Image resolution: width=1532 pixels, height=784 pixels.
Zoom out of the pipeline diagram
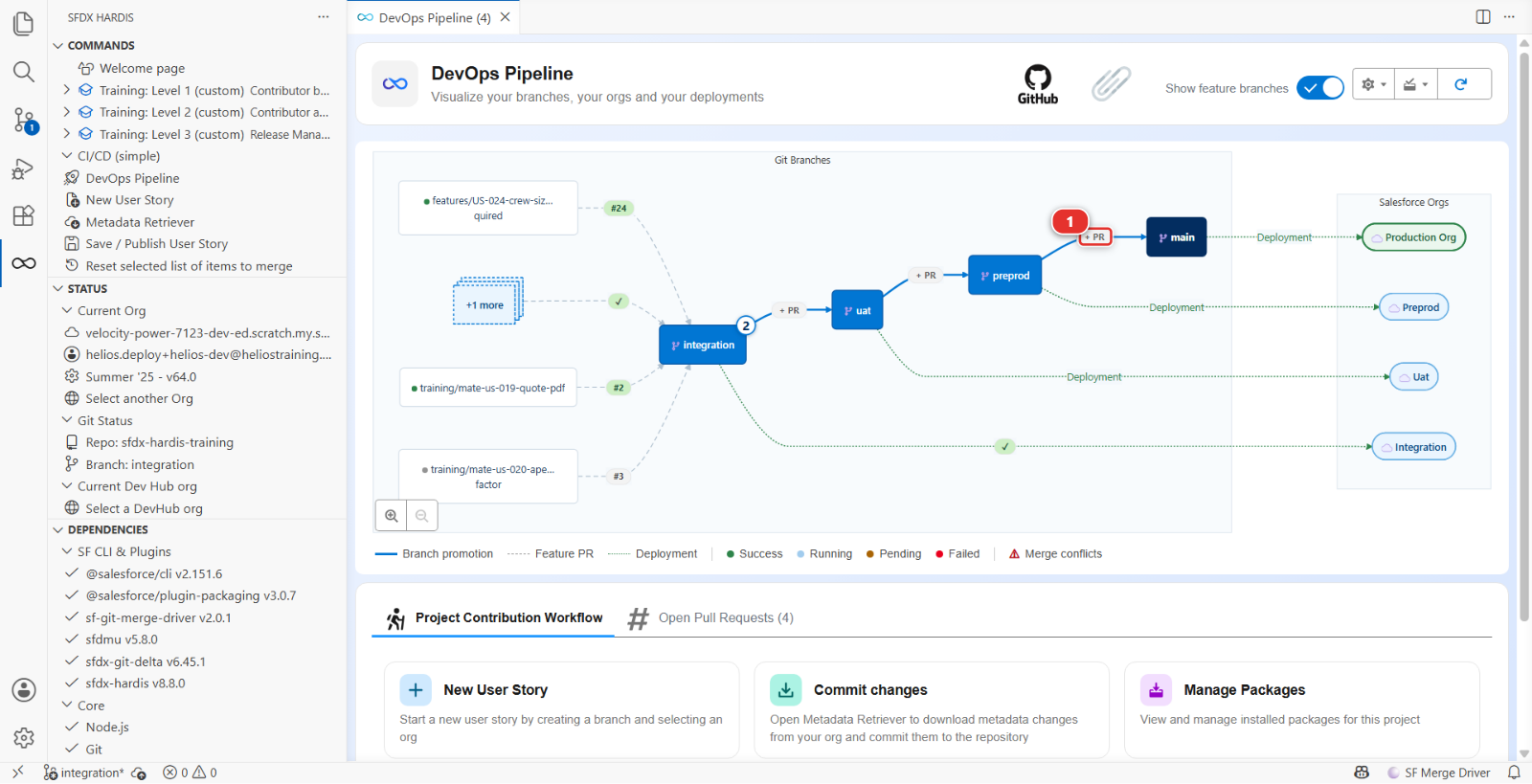pos(422,516)
